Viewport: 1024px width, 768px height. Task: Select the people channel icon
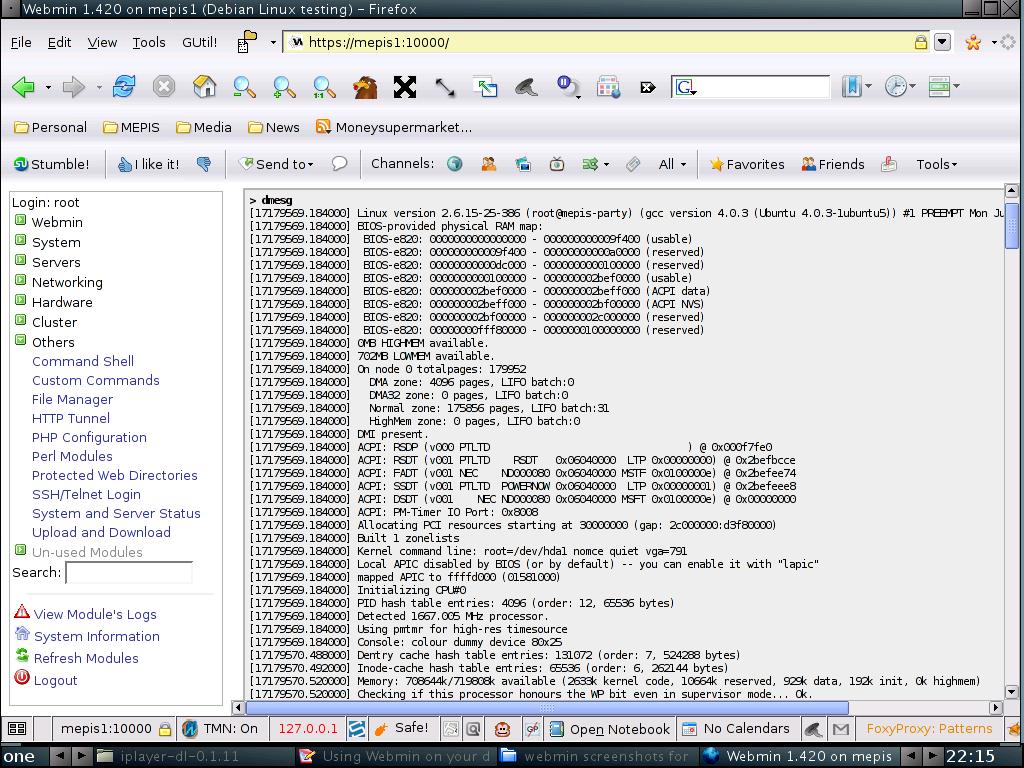[488, 164]
